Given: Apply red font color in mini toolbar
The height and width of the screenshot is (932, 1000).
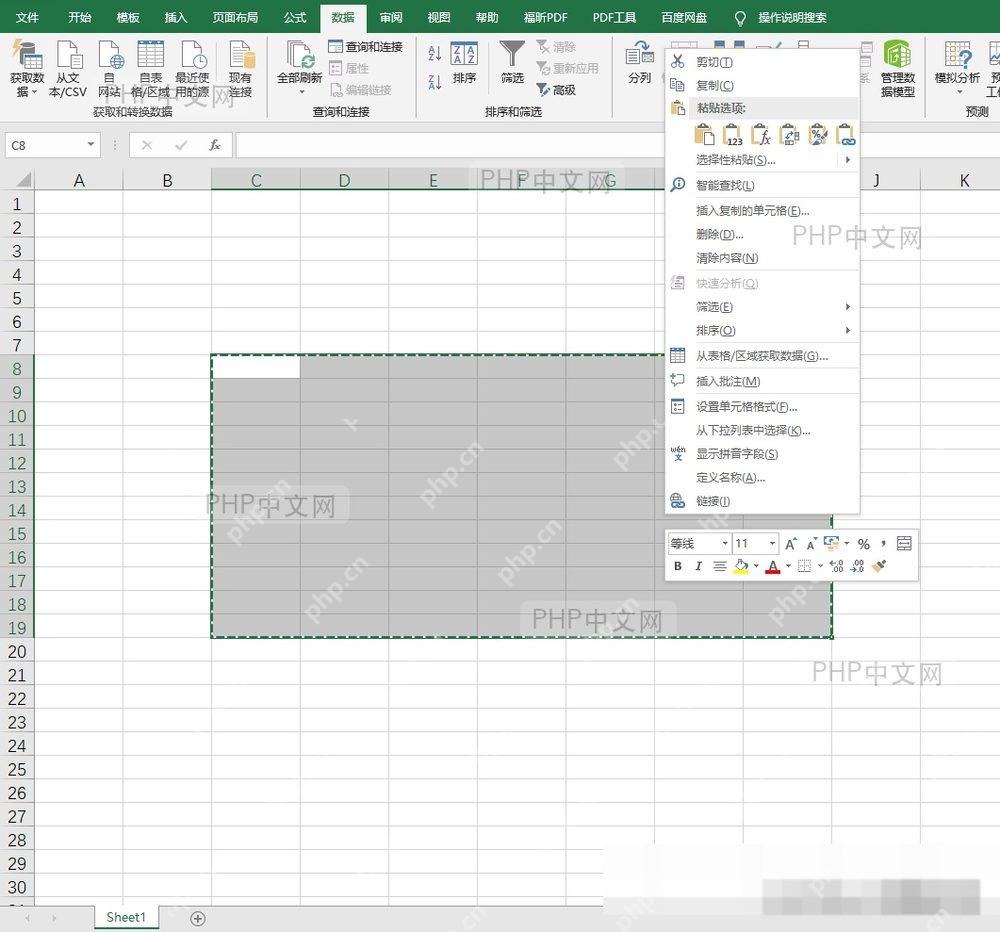Looking at the screenshot, I should (773, 566).
